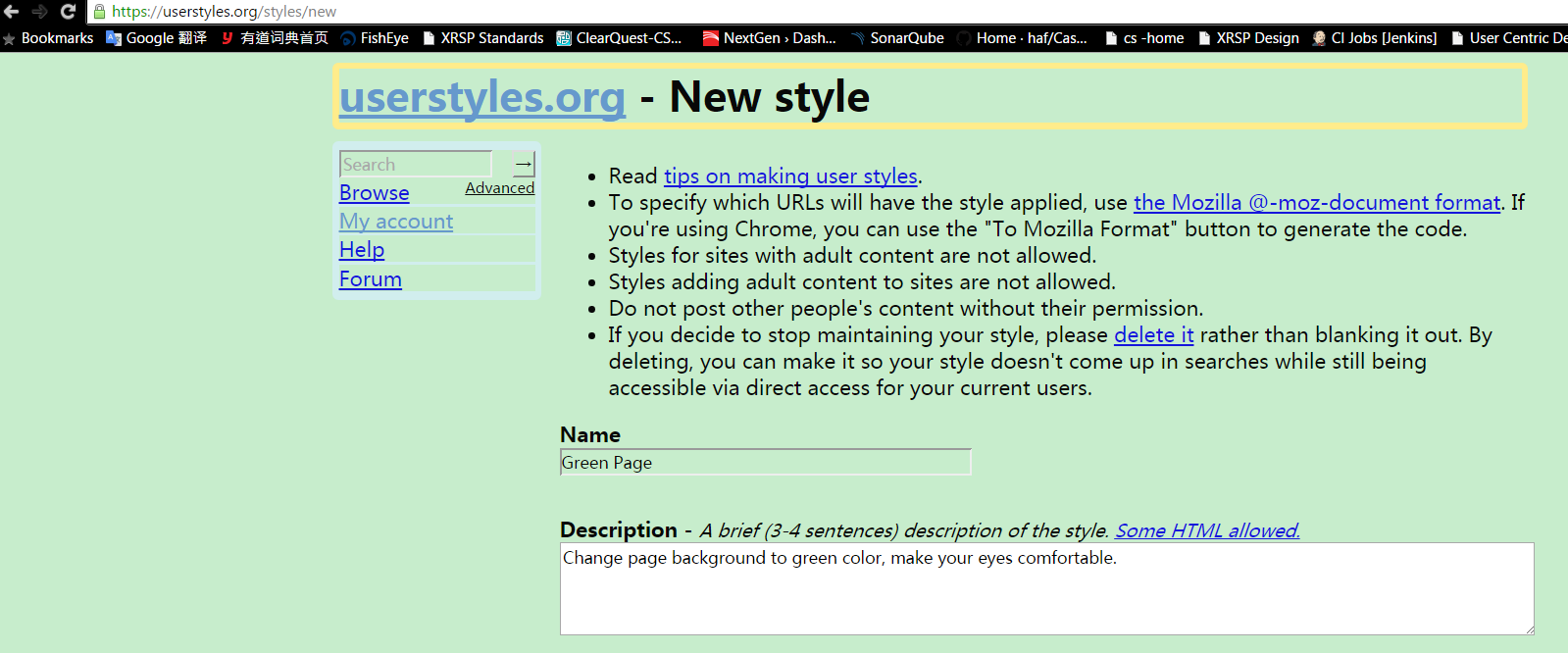The width and height of the screenshot is (1568, 653).
Task: Click the Name field containing Green Page
Action: click(766, 462)
